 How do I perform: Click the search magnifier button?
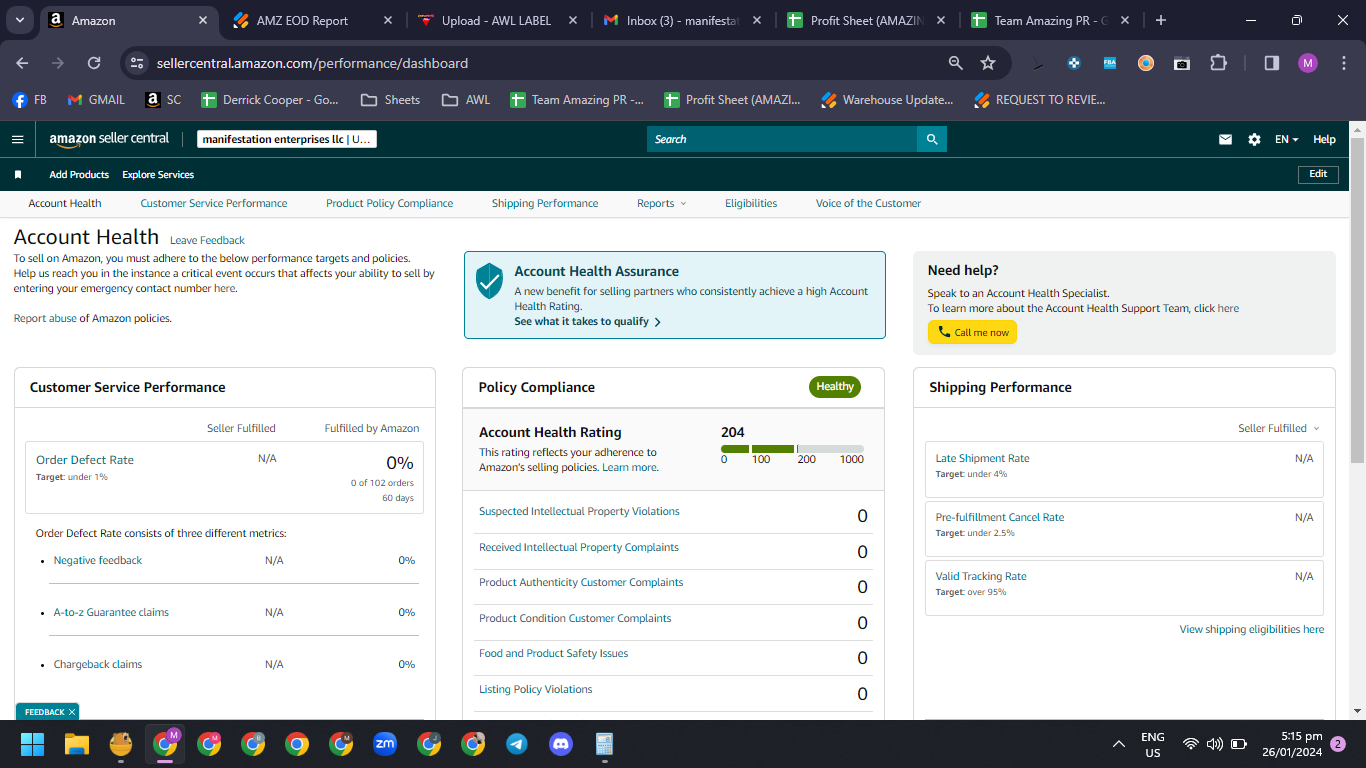click(x=932, y=139)
